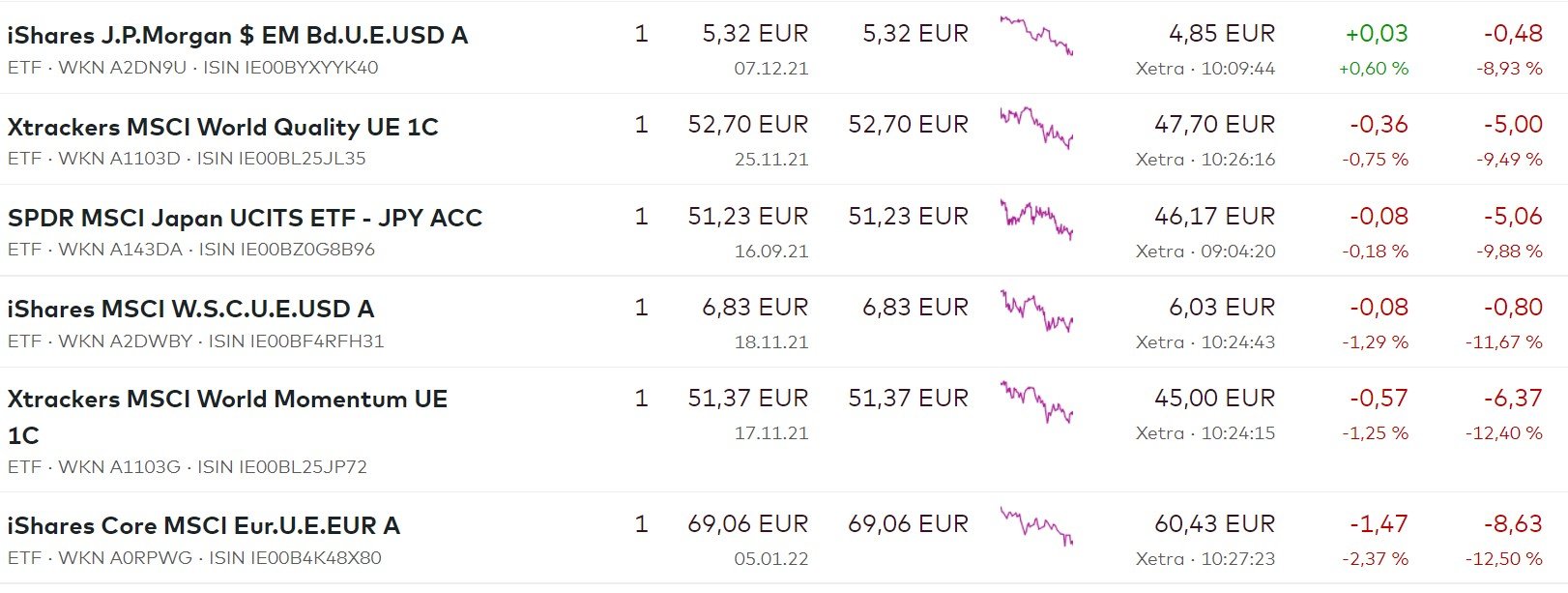Click the 4,85 EUR current price

point(1222,34)
